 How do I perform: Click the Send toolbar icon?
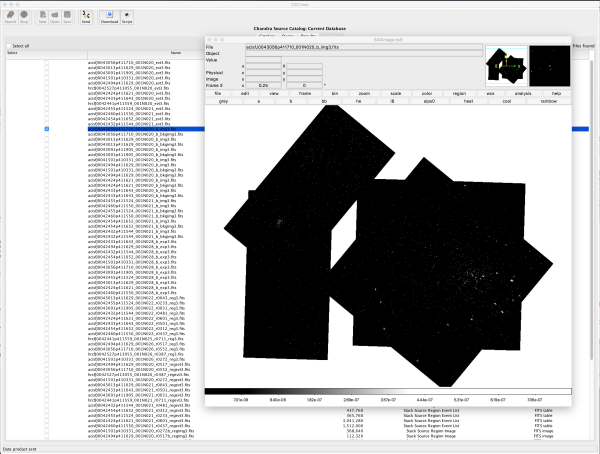(x=84, y=17)
